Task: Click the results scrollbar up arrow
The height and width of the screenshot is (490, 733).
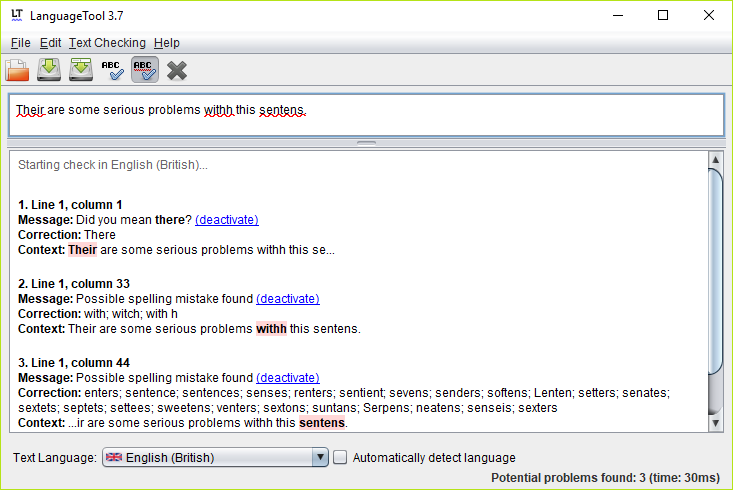Action: (x=715, y=160)
